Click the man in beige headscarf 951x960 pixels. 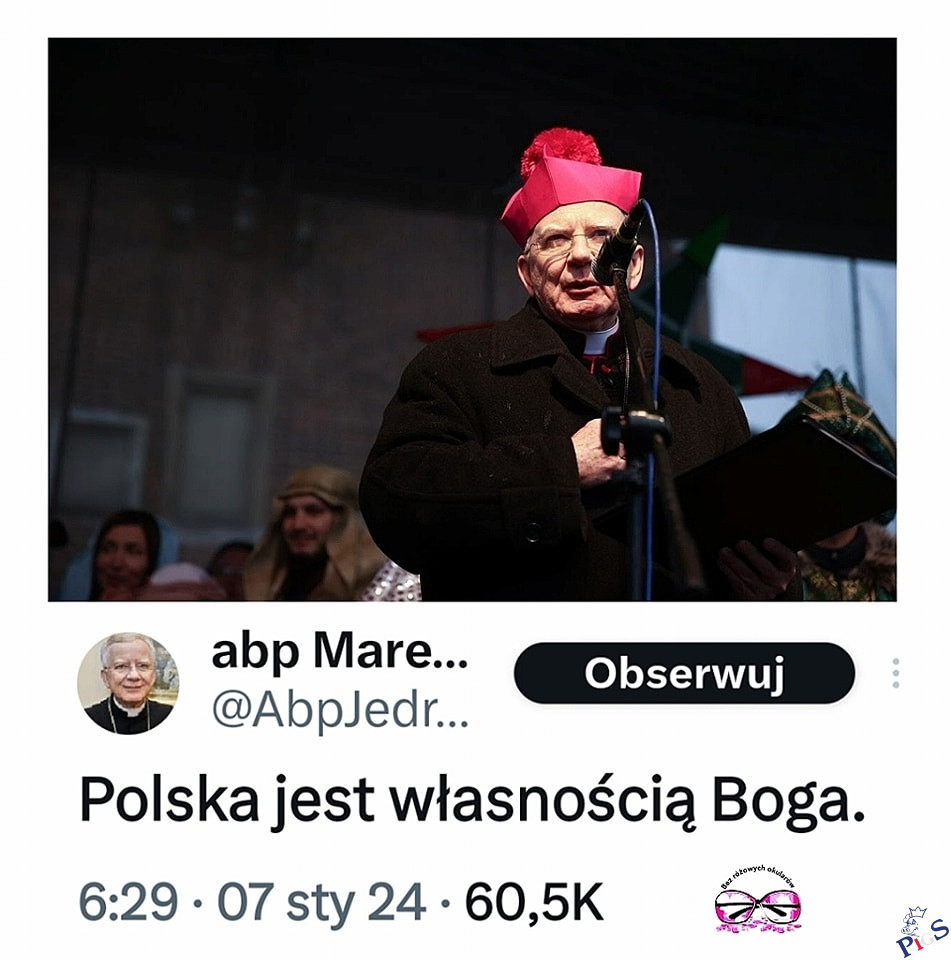point(314,534)
